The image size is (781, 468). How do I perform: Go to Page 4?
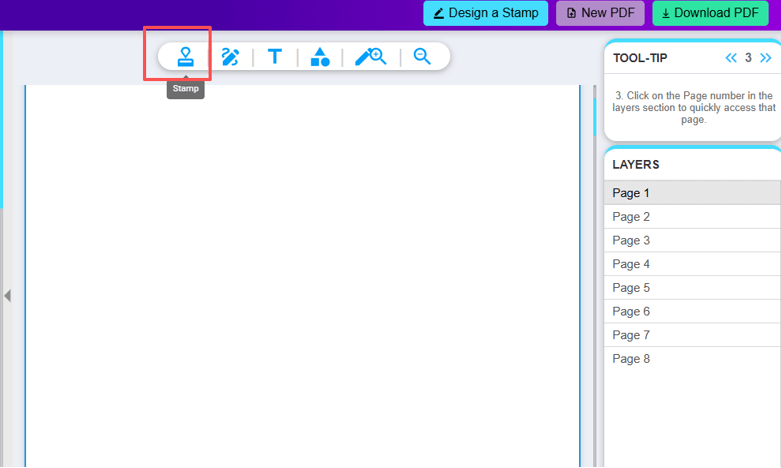[692, 264]
